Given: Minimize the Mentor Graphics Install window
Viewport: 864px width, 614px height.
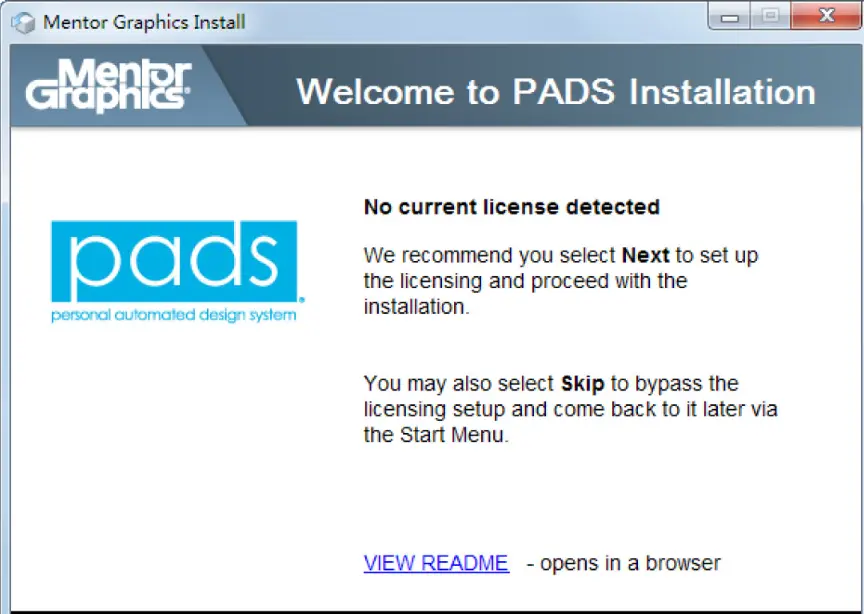Looking at the screenshot, I should [729, 17].
